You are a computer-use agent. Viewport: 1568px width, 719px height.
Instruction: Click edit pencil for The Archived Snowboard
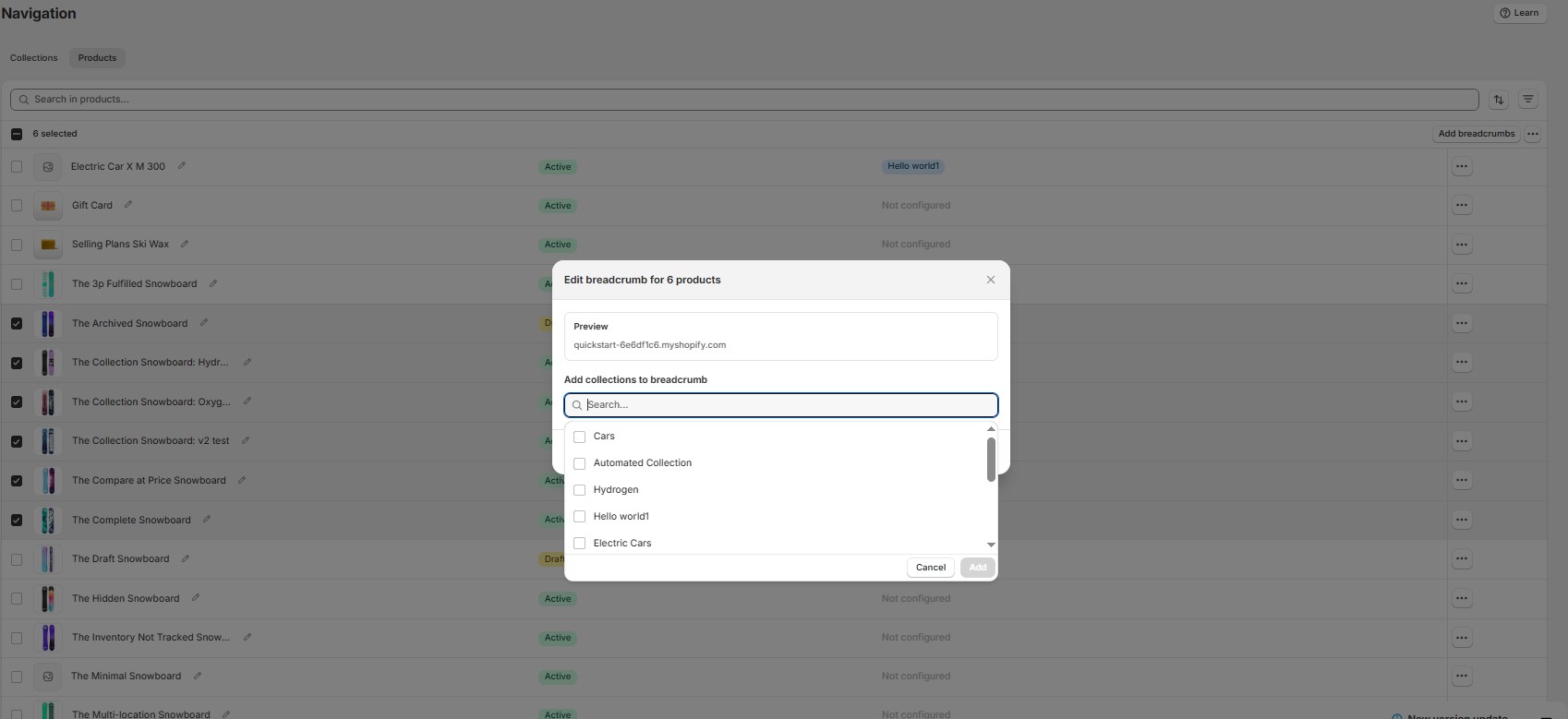204,323
